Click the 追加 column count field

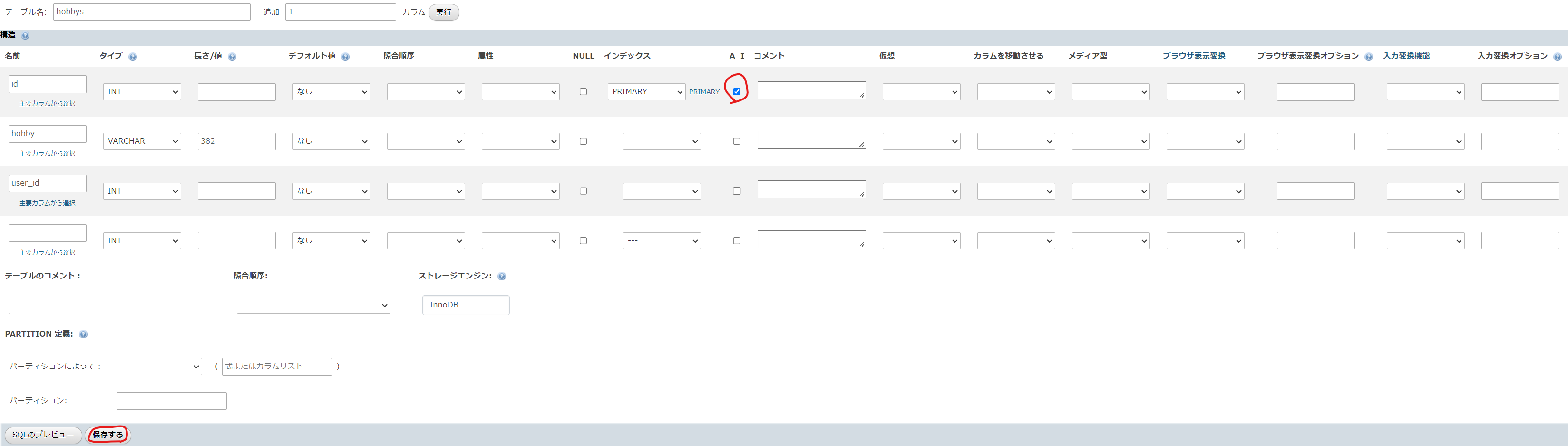click(x=341, y=12)
